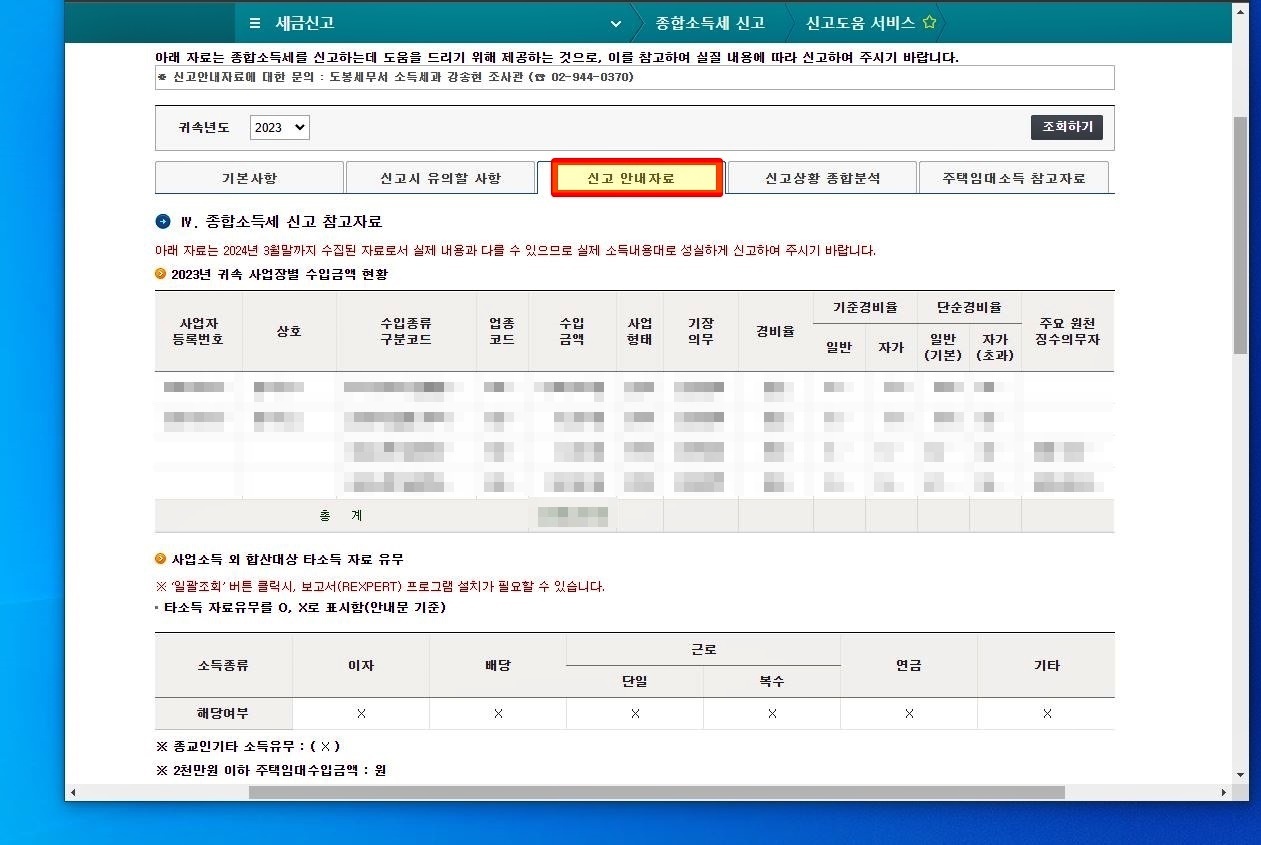Click the 종교인기타 소득유무 line
1261x845 pixels.
pos(248,746)
